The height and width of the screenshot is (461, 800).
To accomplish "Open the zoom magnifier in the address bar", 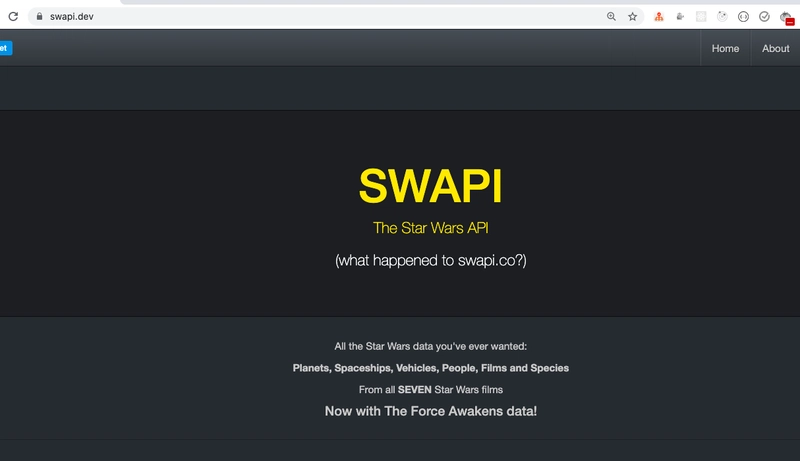I will click(611, 16).
